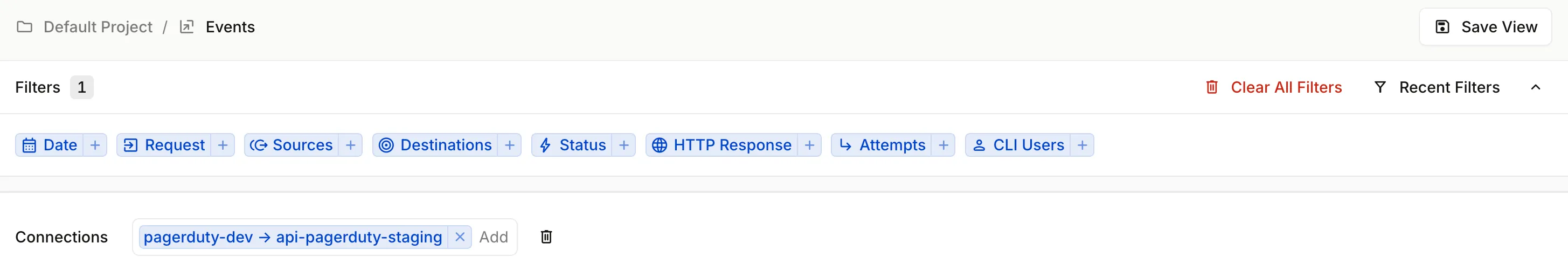Click the HTTP Response globe icon
The height and width of the screenshot is (278, 1568).
pos(659,145)
